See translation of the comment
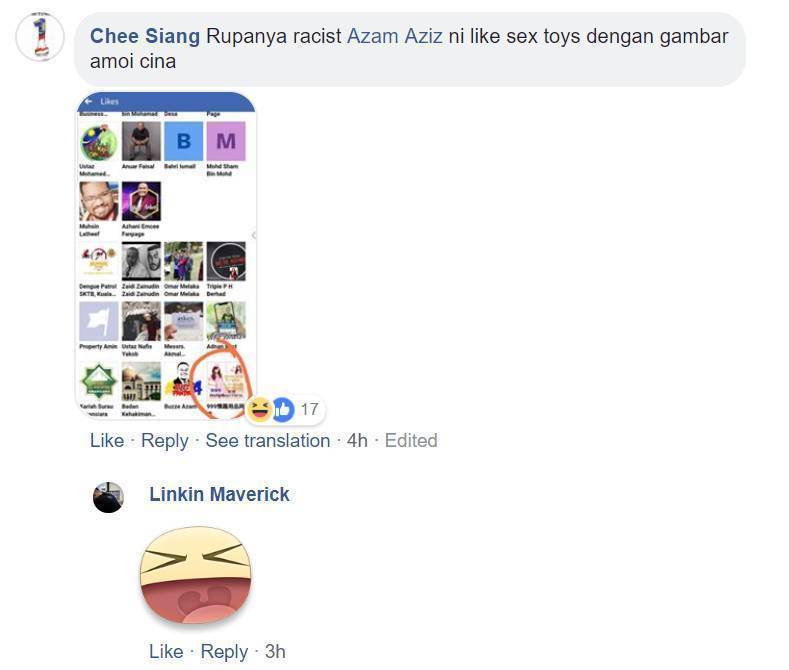 pos(268,441)
